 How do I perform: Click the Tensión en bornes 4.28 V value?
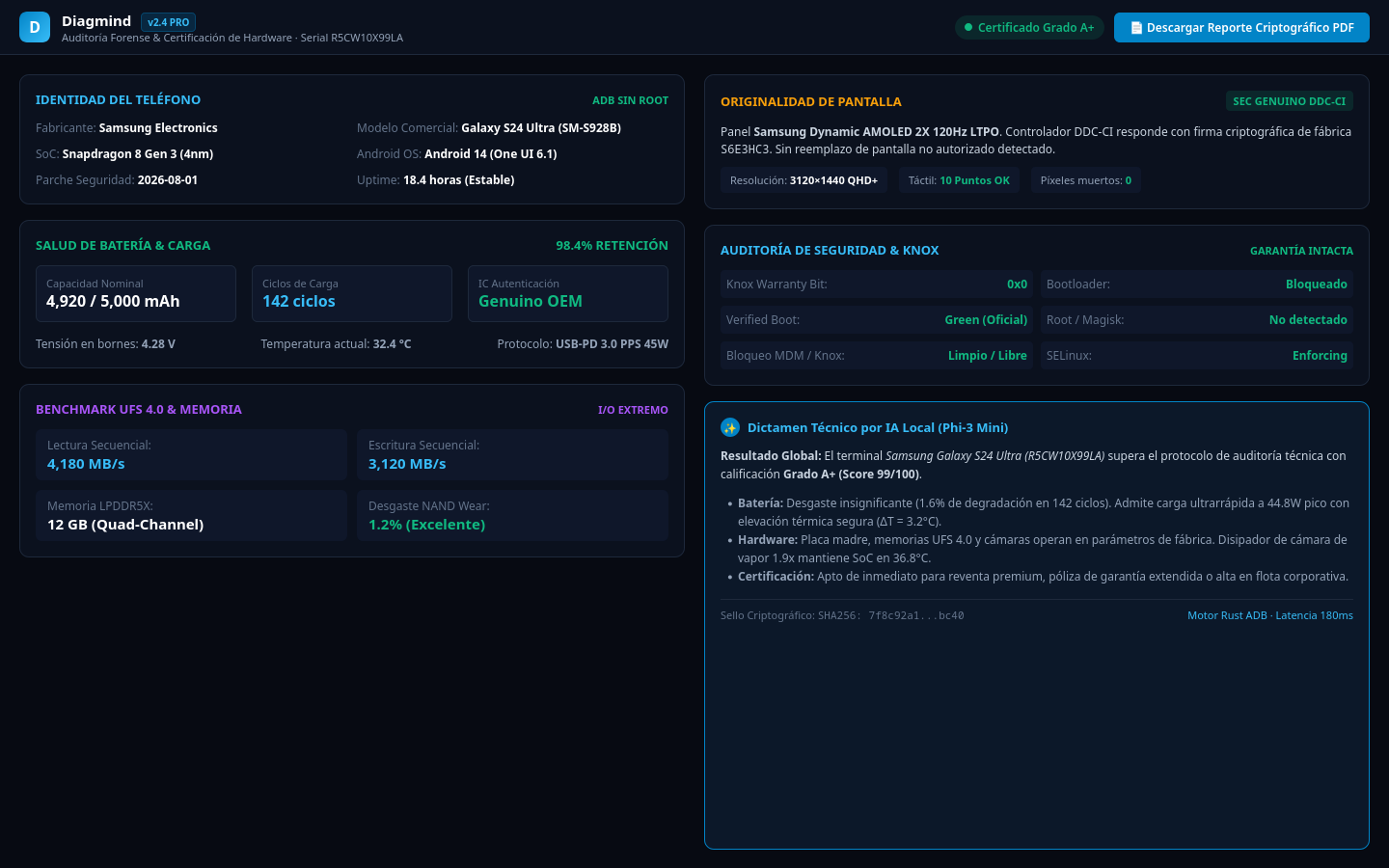(x=158, y=344)
